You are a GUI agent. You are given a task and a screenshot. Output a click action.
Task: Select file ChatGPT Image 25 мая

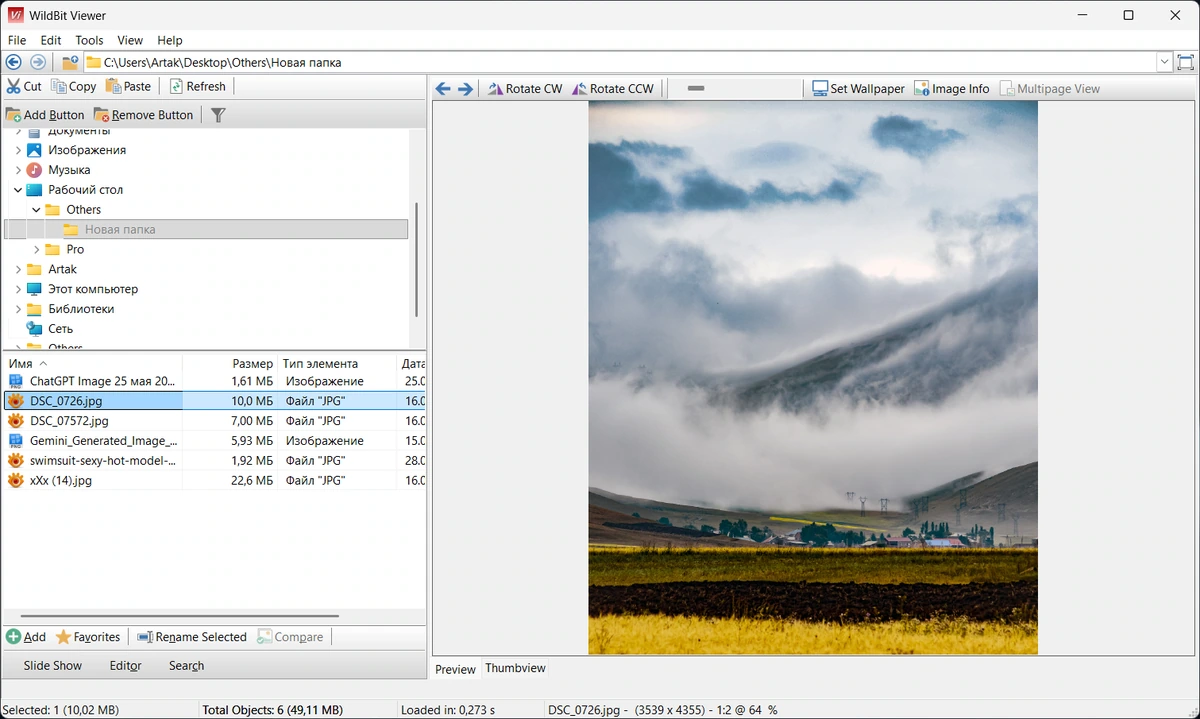click(x=102, y=381)
